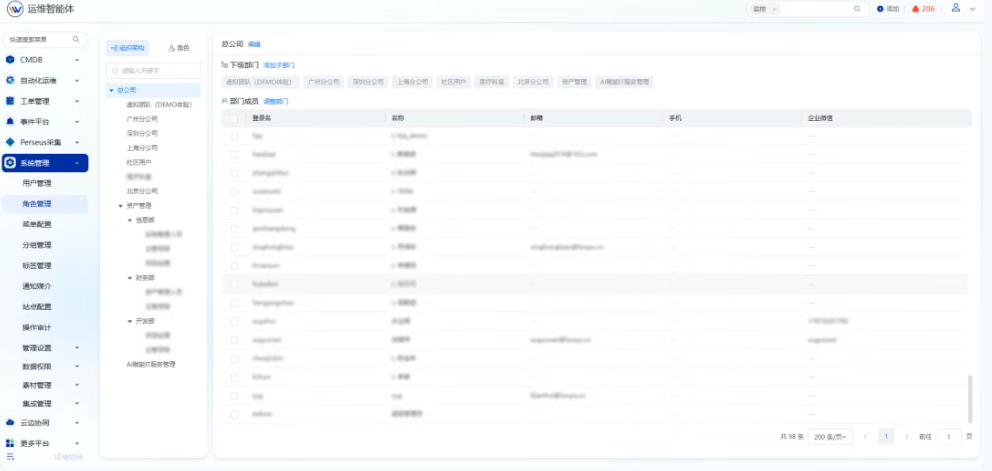Viewport: 992px width, 471px height.
Task: Click the blue plus add icon in header
Action: (x=880, y=9)
